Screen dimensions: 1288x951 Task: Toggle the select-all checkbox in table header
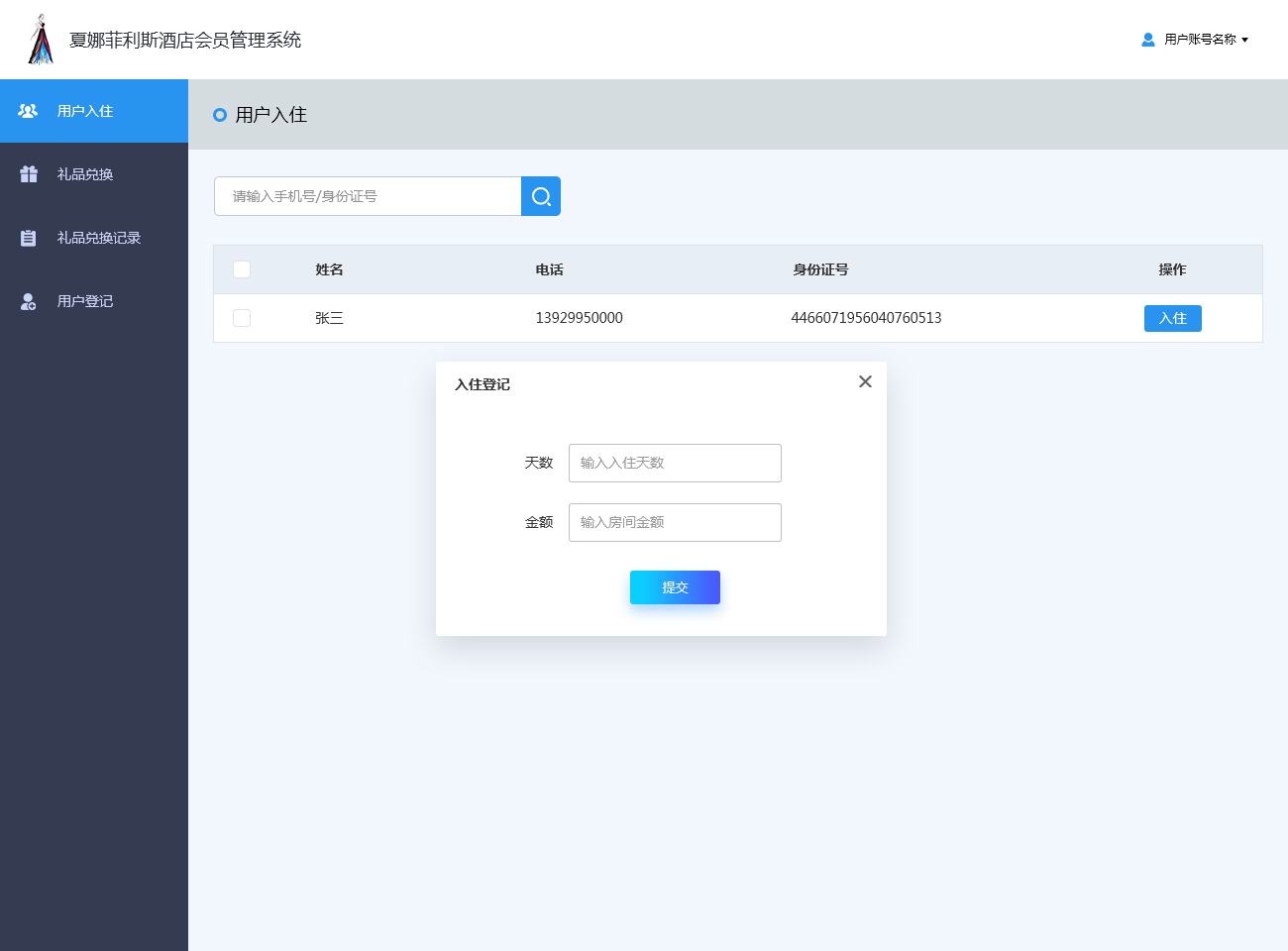242,269
